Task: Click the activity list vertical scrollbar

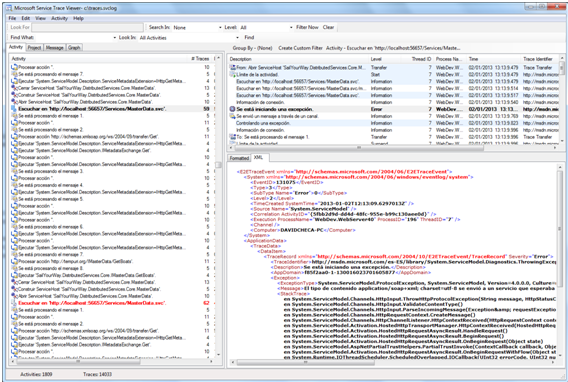Action: 218,206
